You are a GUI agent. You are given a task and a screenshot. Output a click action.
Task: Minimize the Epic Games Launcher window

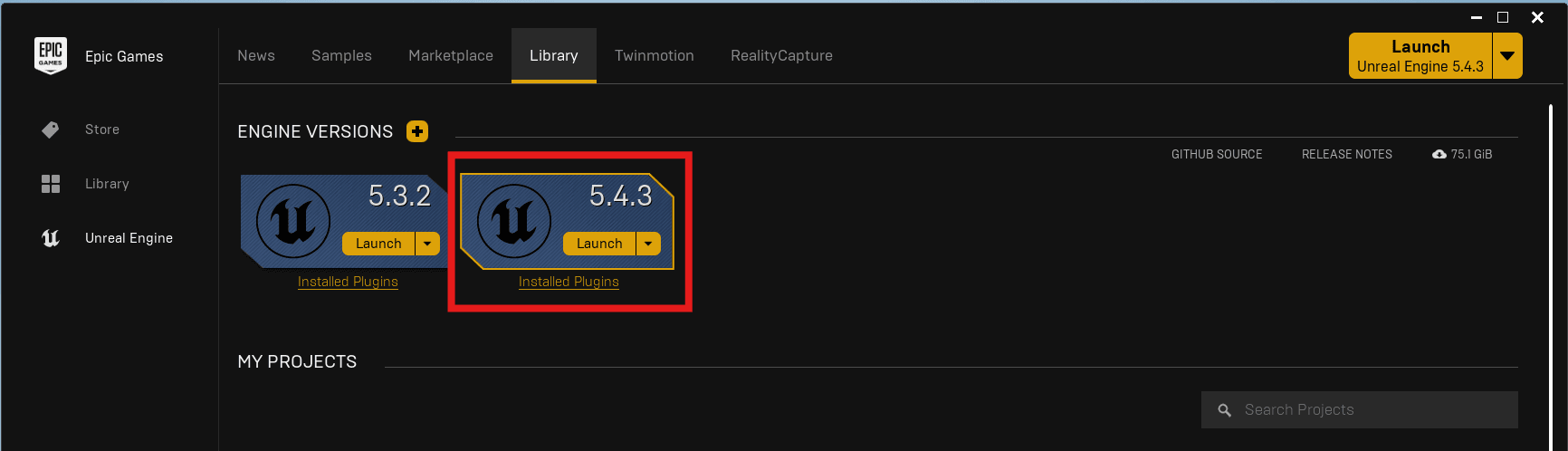[x=1477, y=17]
